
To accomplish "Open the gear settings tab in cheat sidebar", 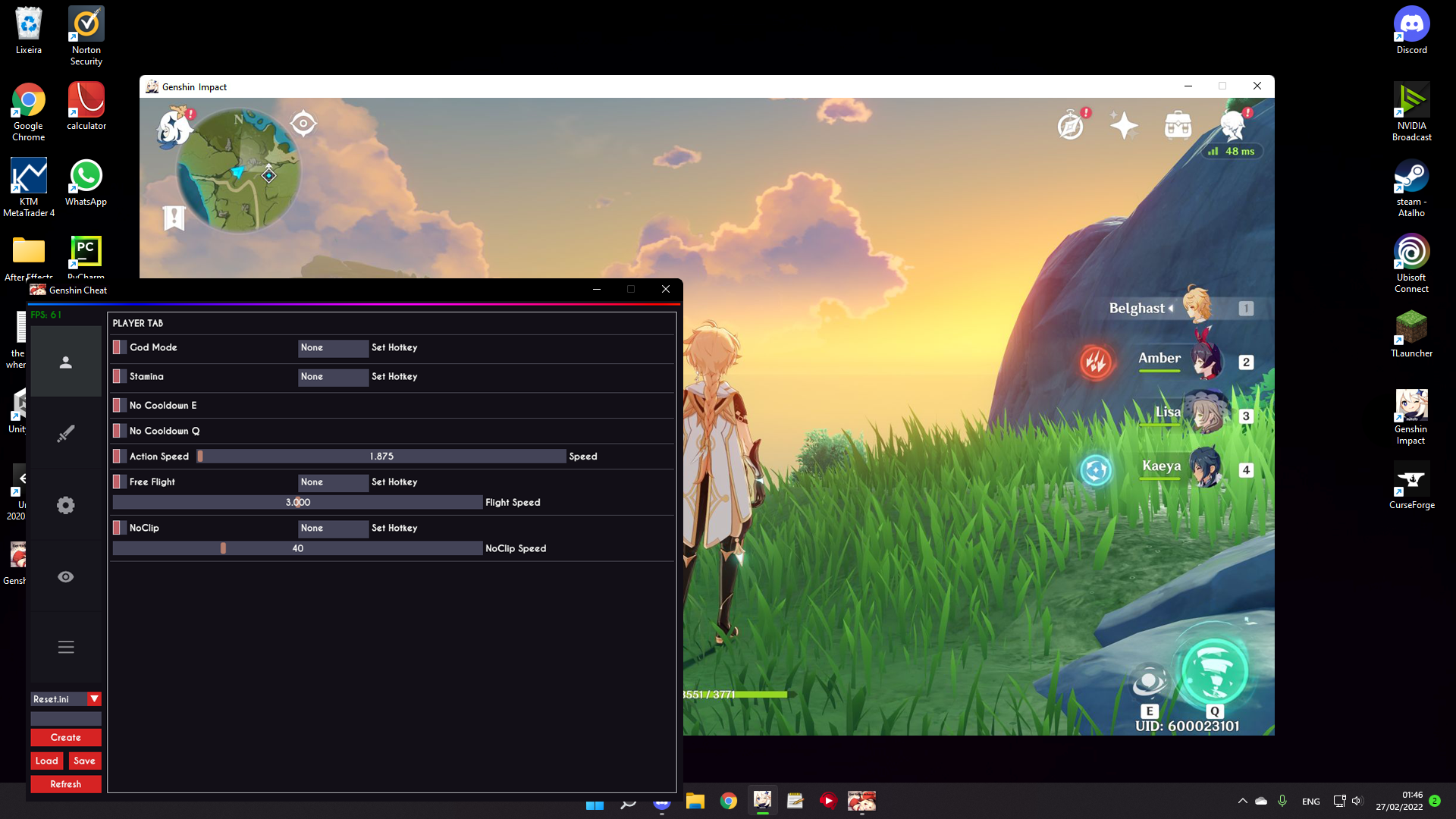I will pos(66,505).
